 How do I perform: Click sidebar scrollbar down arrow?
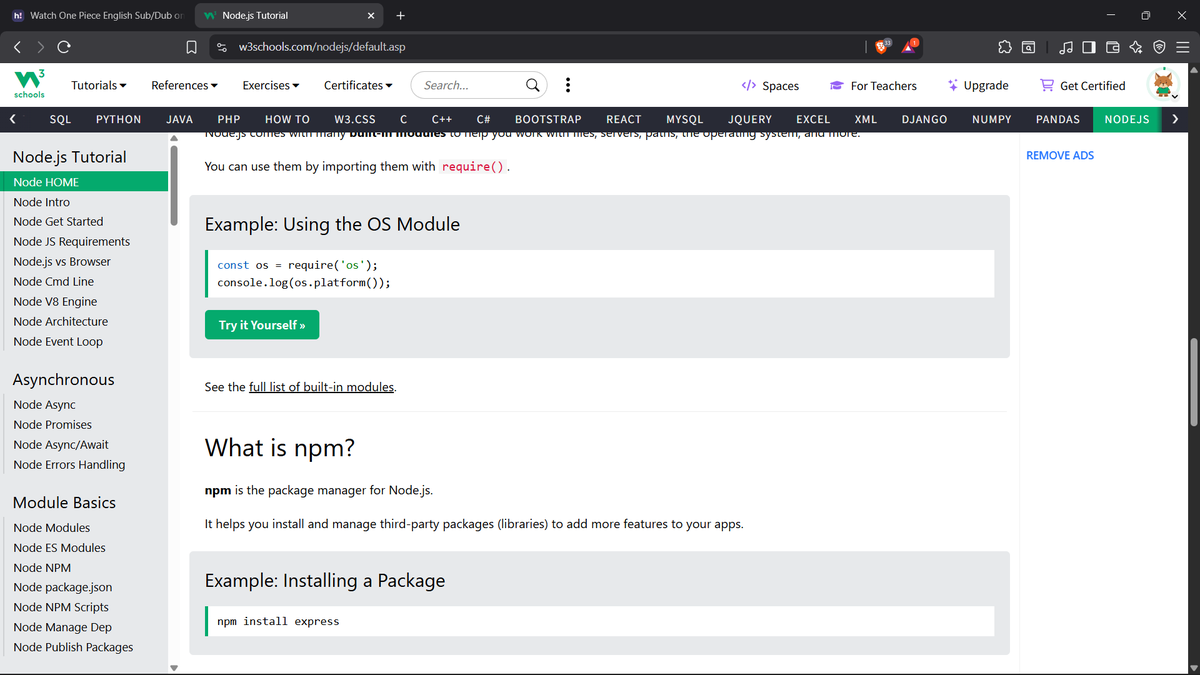point(174,667)
